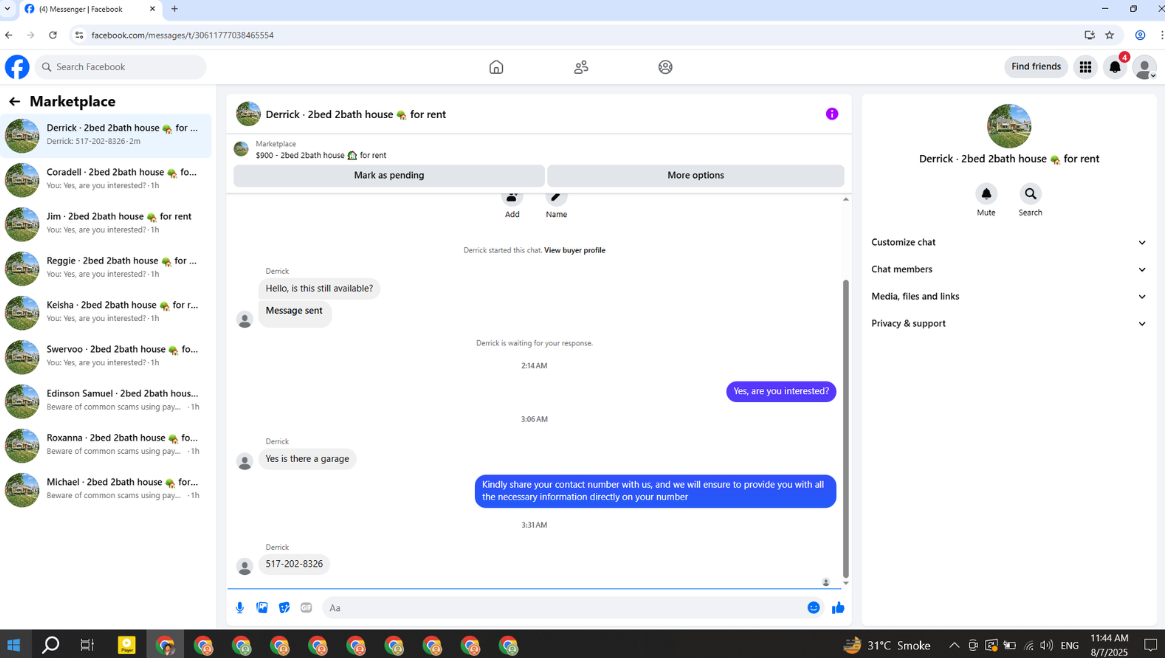Open Jim conversation in the list
Image resolution: width=1165 pixels, height=658 pixels.
(106, 224)
